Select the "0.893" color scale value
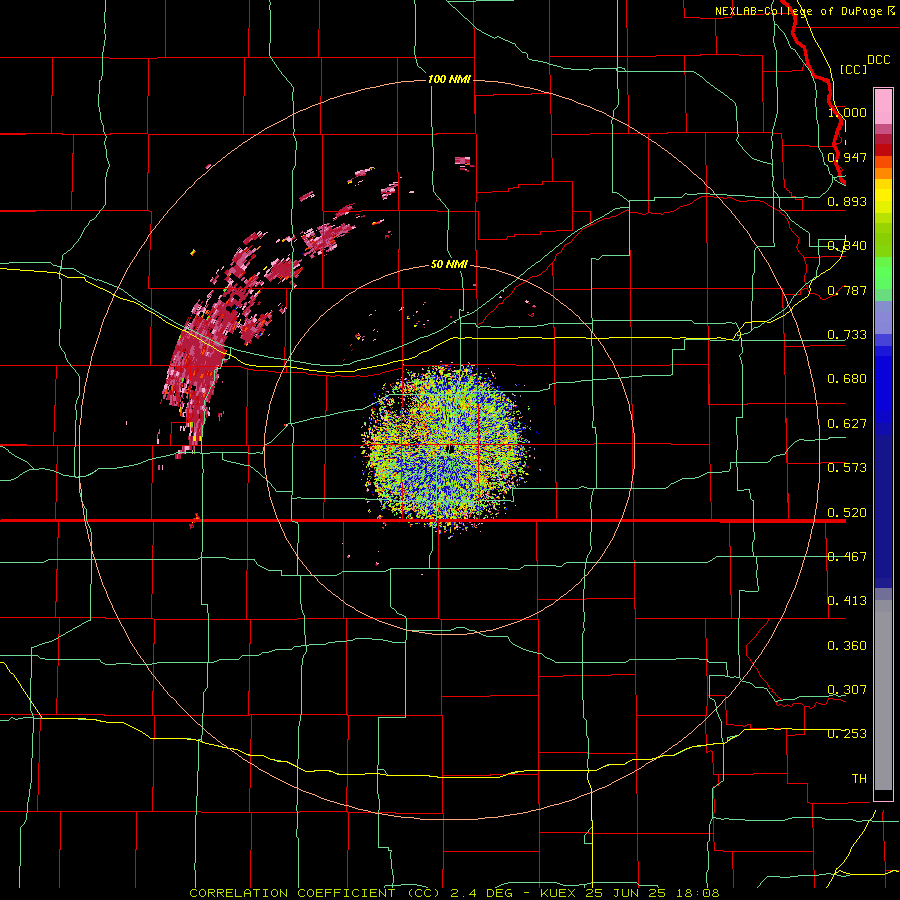The image size is (900, 900). pos(847,201)
